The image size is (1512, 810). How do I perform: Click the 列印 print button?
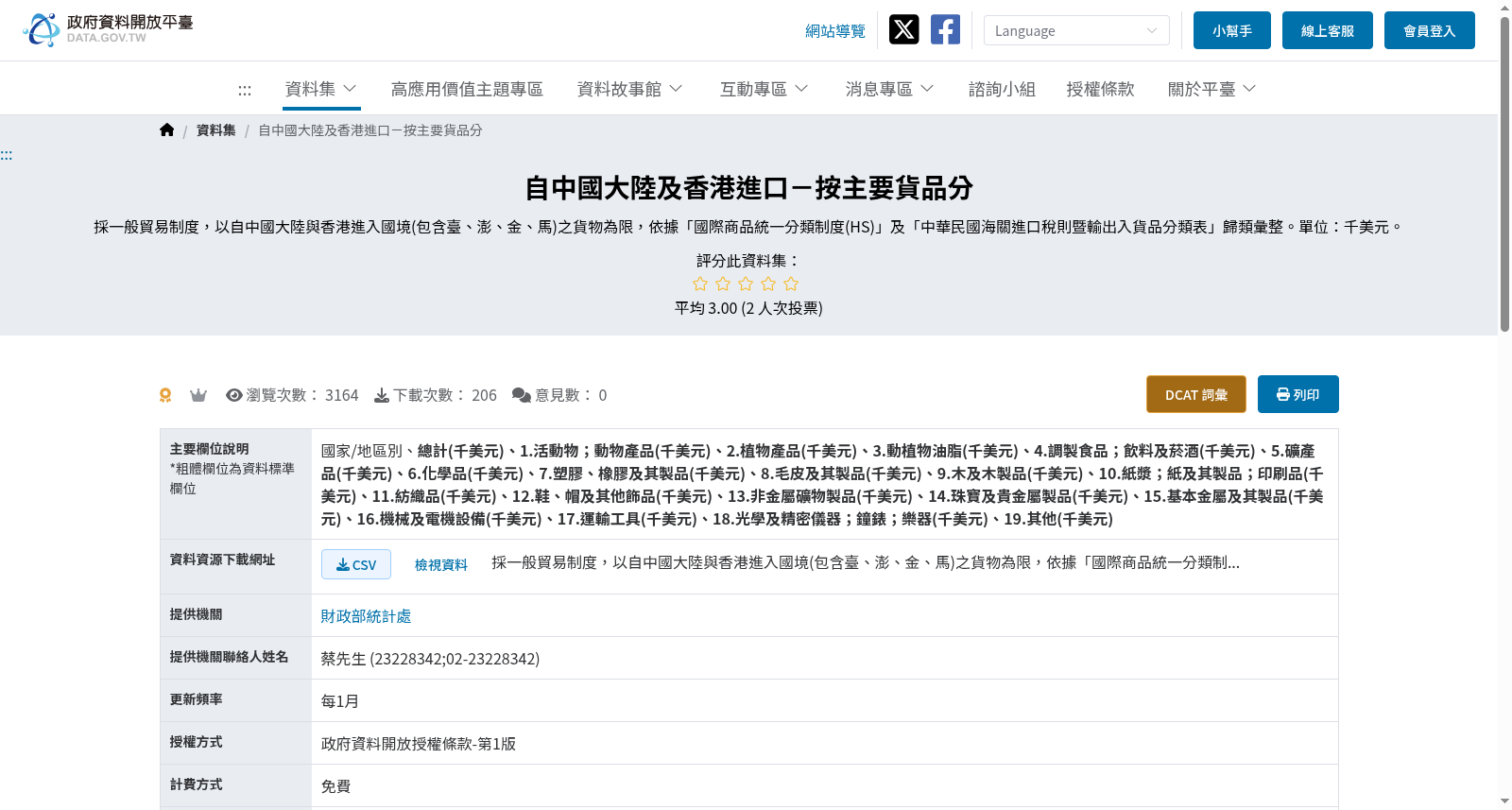click(x=1298, y=394)
